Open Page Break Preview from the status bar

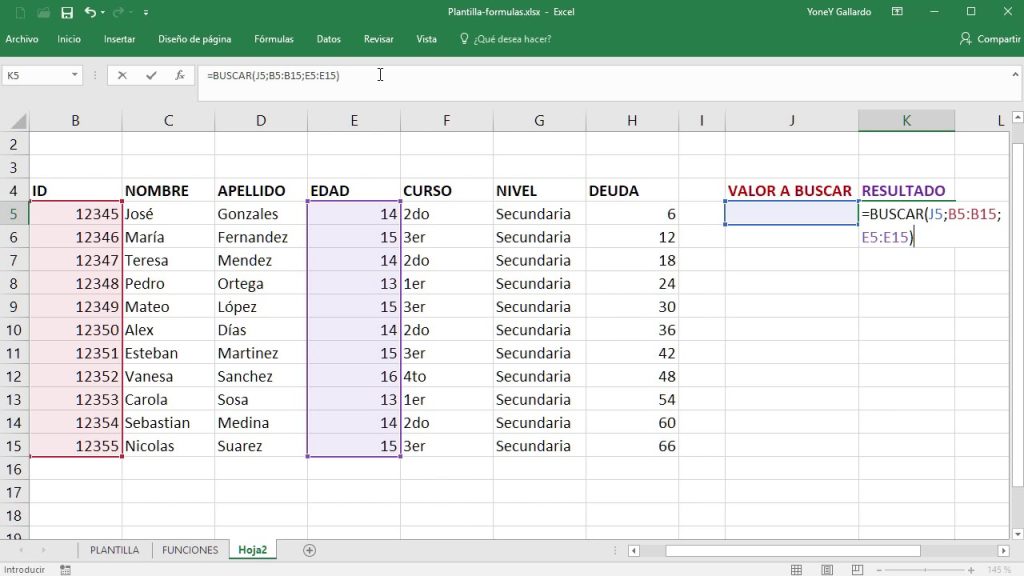pos(855,569)
